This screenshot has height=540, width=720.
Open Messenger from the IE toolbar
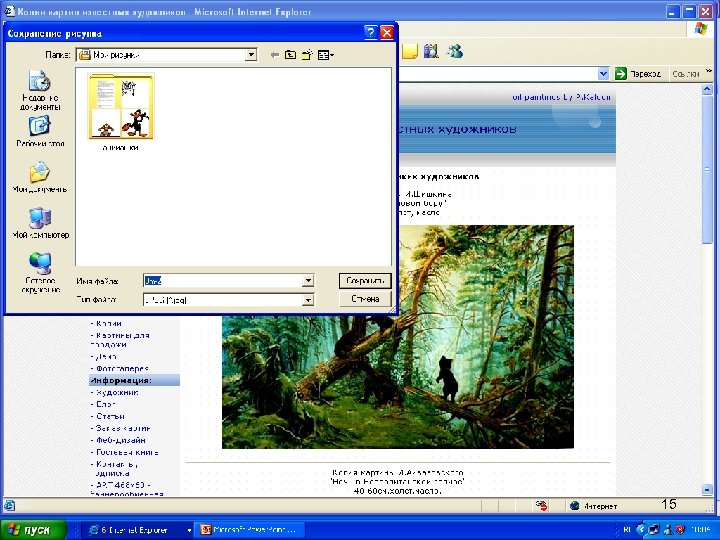point(455,51)
